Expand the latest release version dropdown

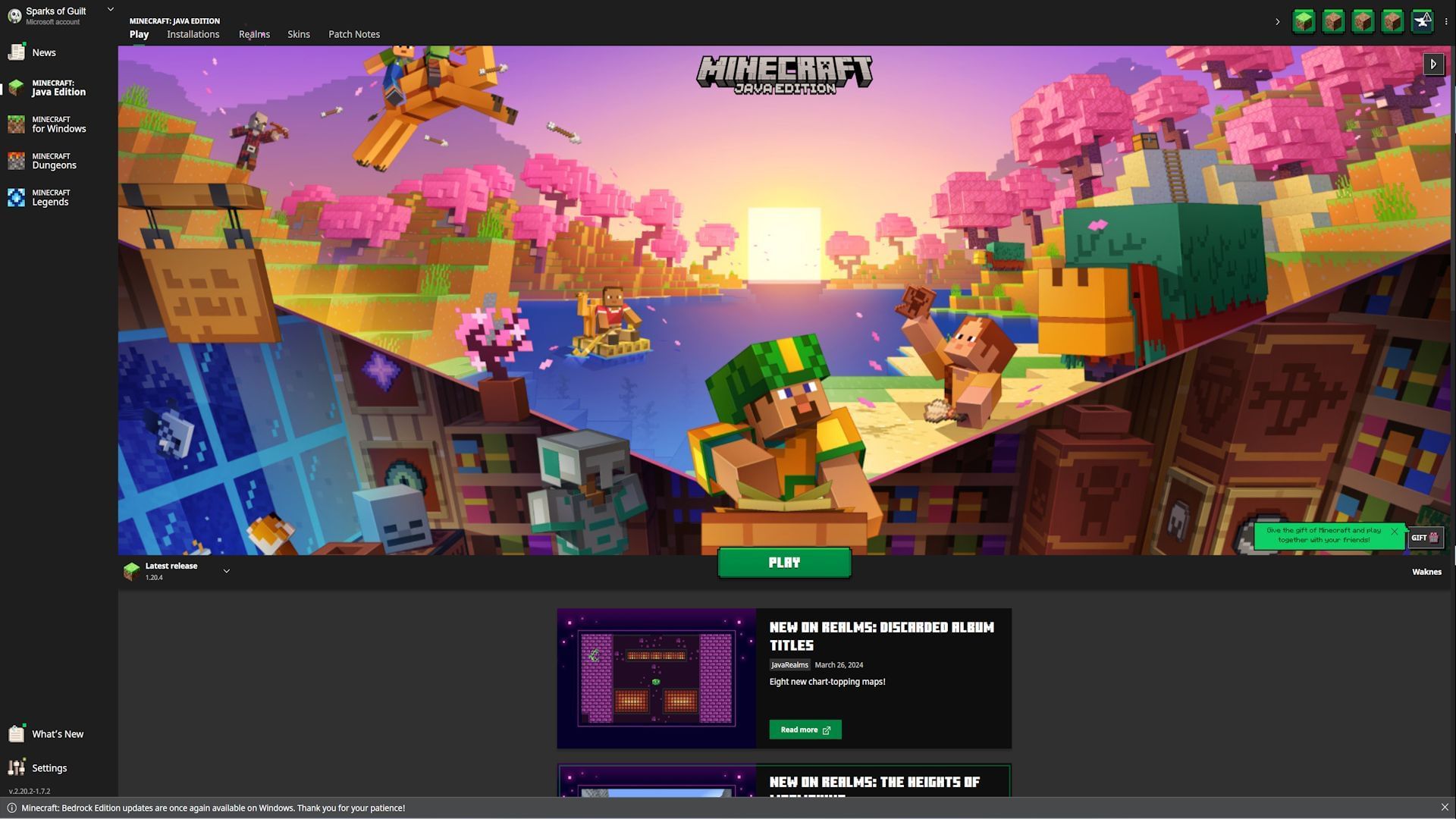(x=227, y=572)
